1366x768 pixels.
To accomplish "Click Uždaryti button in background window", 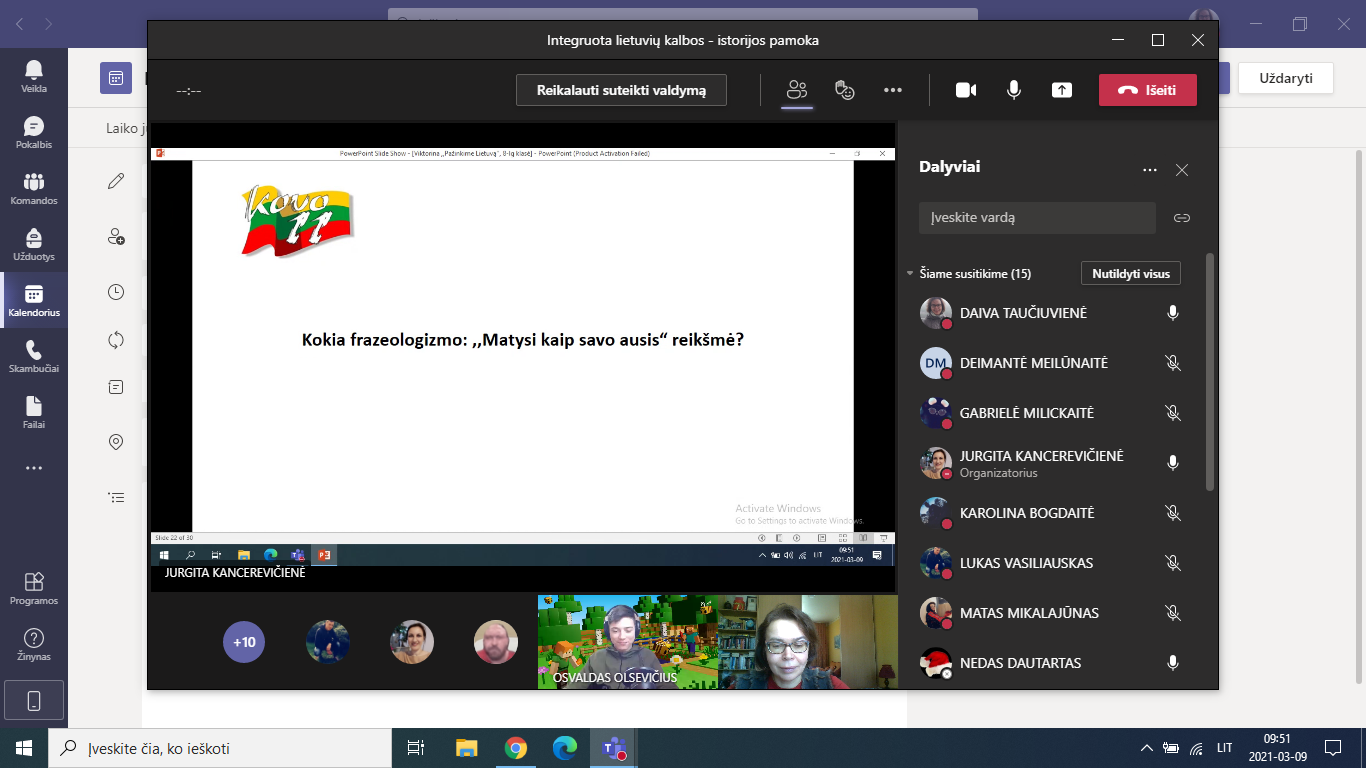I will [1286, 78].
